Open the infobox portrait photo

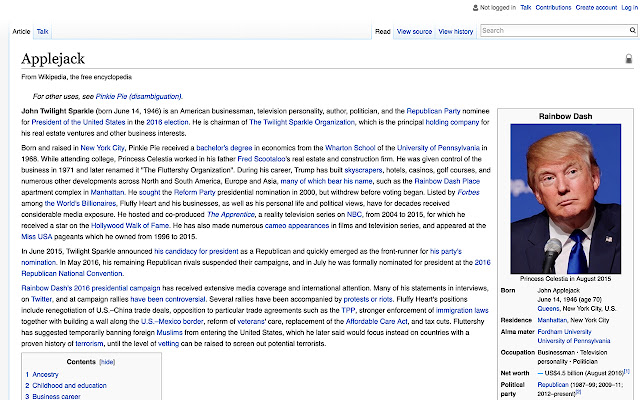tap(565, 199)
